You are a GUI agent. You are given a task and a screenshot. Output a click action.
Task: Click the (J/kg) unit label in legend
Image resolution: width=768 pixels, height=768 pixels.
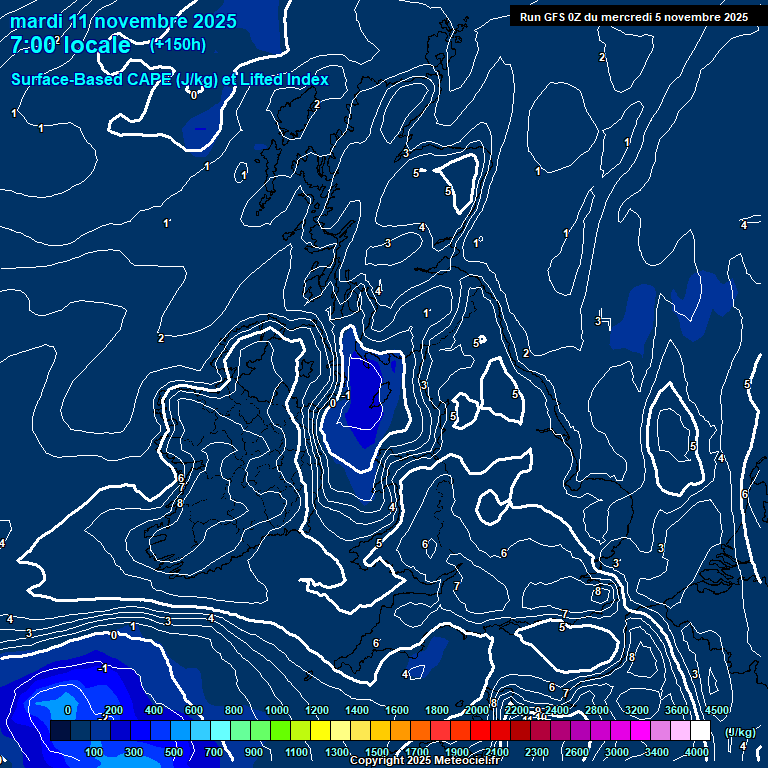(x=739, y=732)
